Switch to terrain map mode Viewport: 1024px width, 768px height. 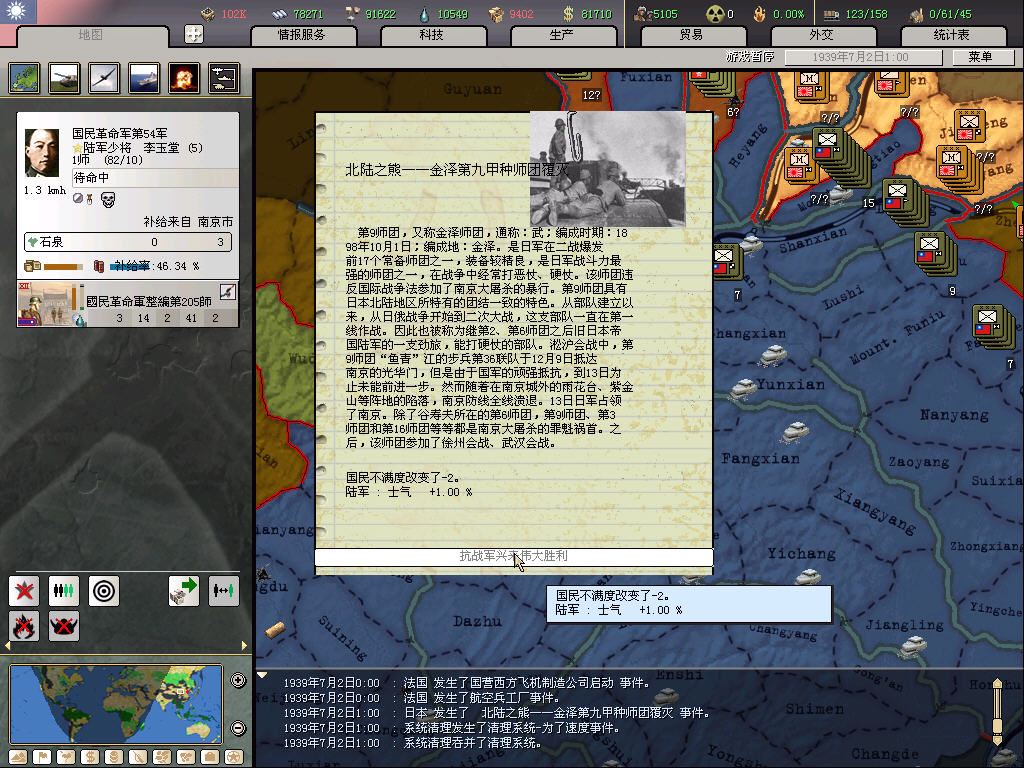click(18, 757)
